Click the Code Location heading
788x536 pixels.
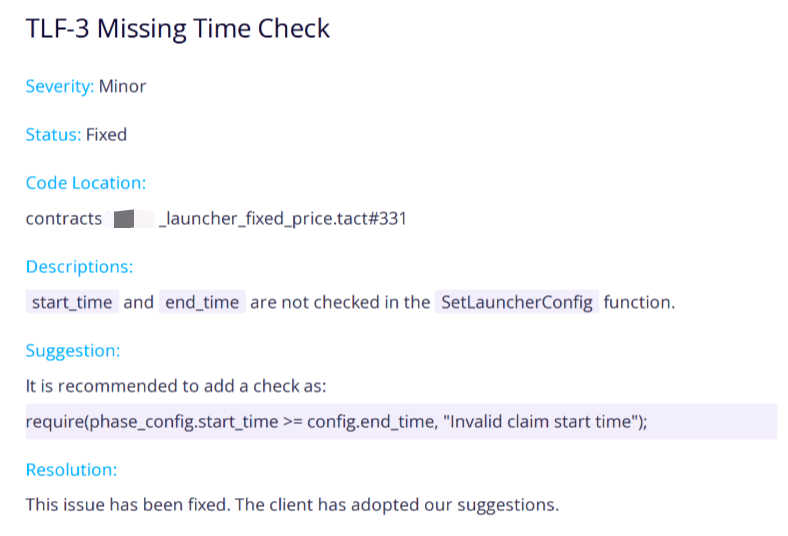(86, 183)
